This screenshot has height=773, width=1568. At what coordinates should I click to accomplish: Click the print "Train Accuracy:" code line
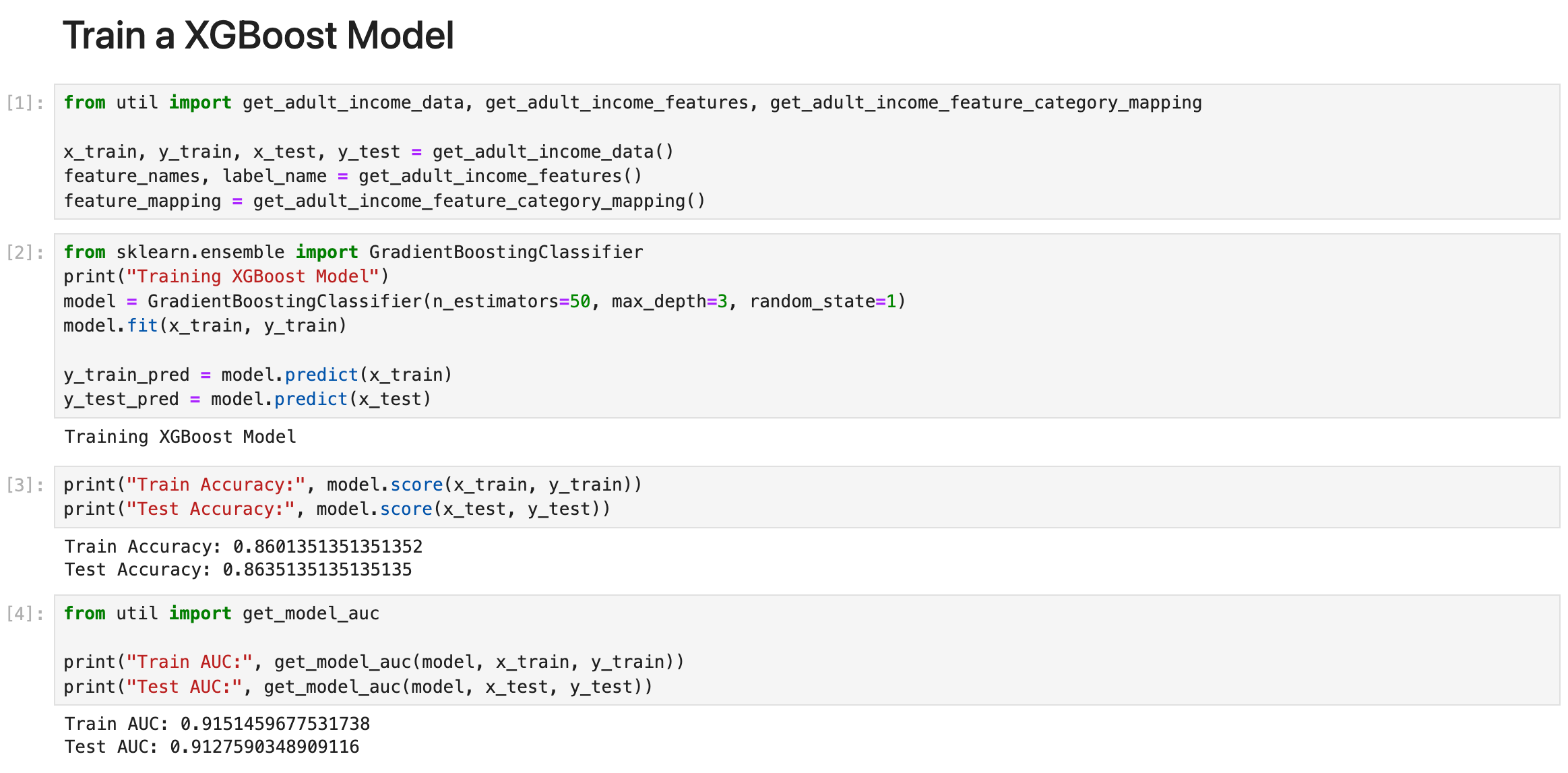352,485
